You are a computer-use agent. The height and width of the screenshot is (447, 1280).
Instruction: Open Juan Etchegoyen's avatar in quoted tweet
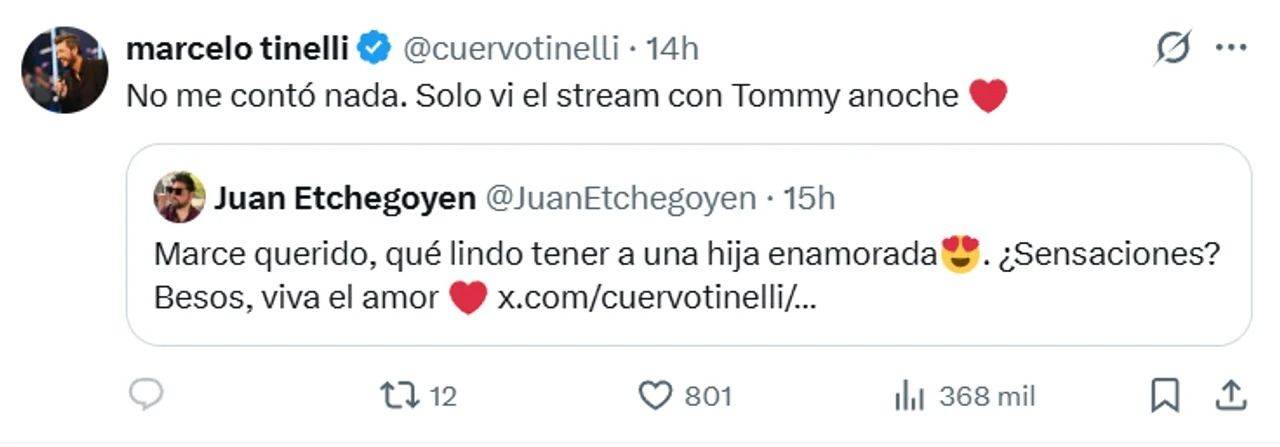pos(179,198)
